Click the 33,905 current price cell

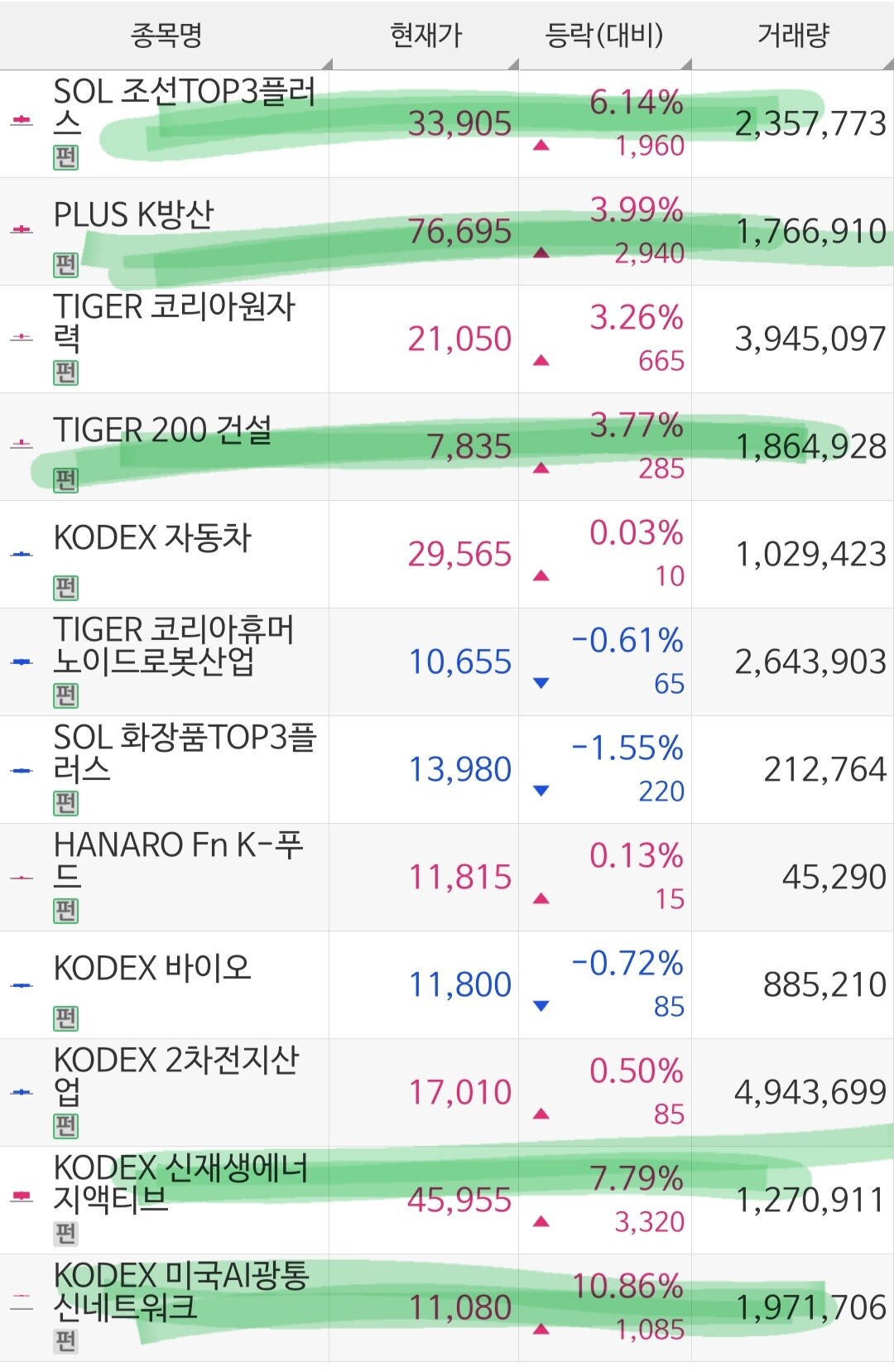[x=459, y=124]
